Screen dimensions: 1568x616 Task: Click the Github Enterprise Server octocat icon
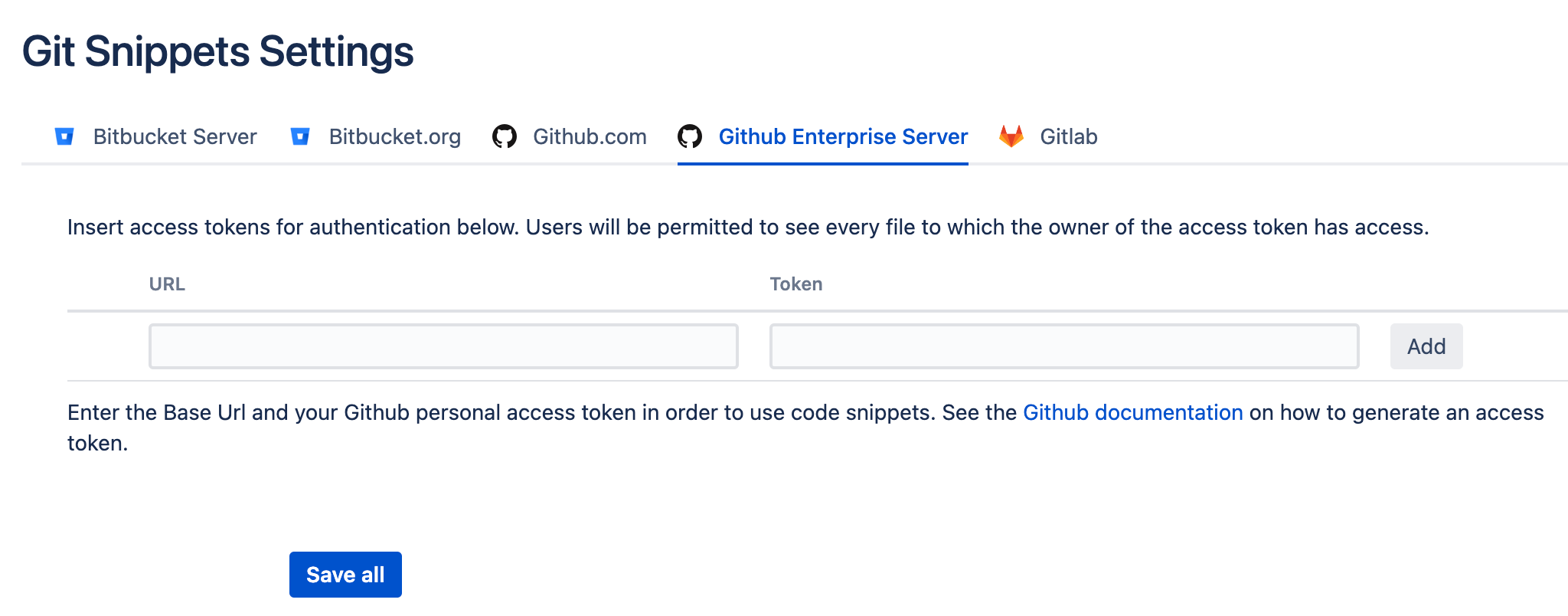(690, 136)
